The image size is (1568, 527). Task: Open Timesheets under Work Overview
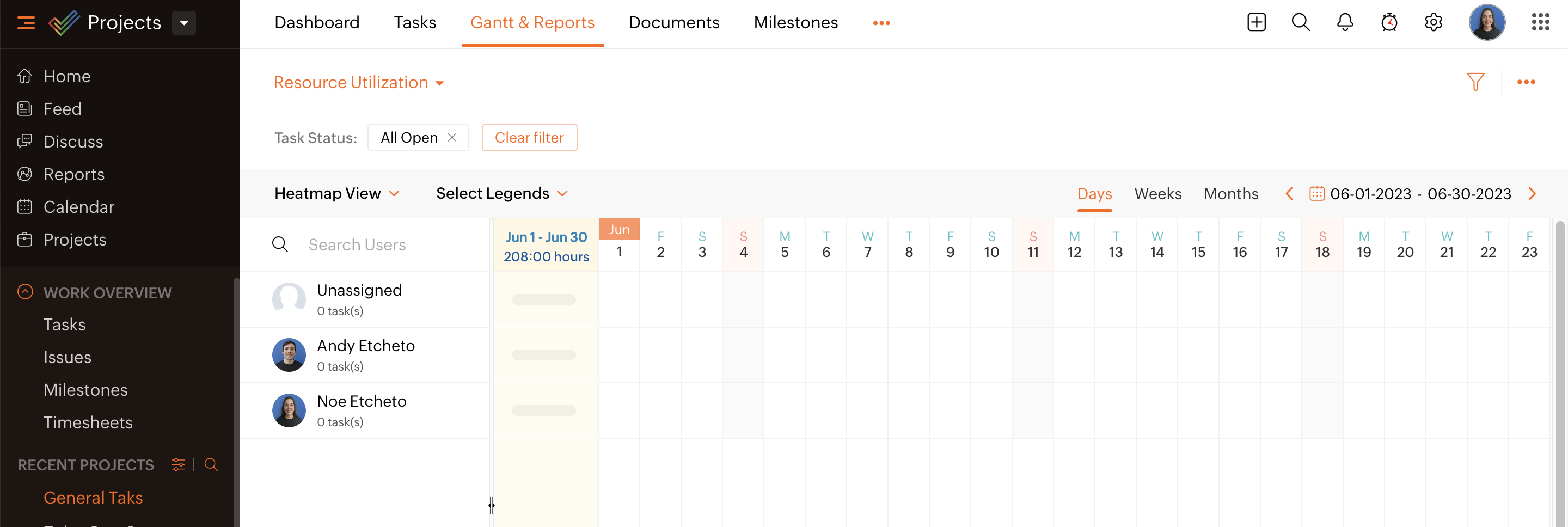point(88,423)
